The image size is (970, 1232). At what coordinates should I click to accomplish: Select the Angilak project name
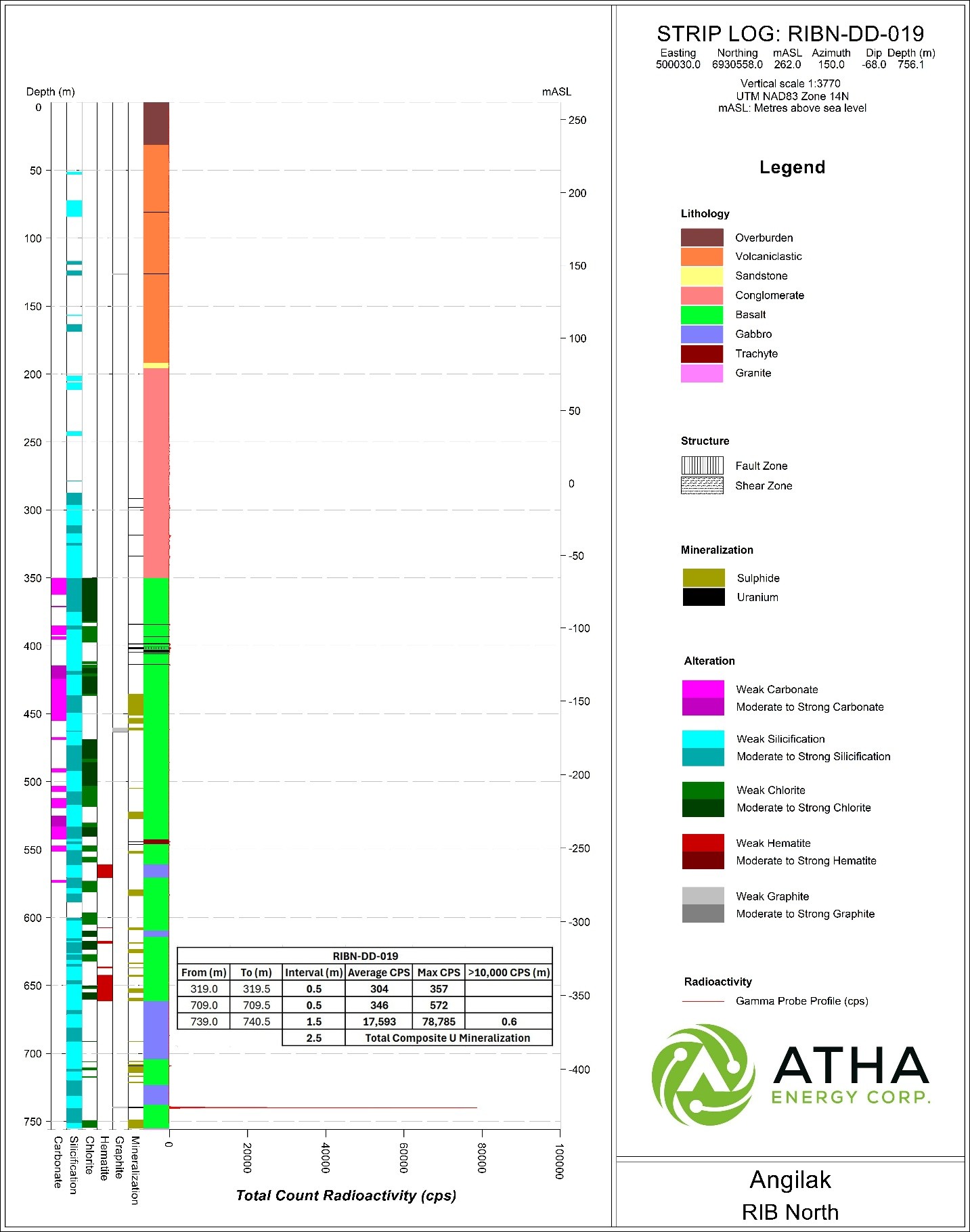pyautogui.click(x=791, y=1180)
